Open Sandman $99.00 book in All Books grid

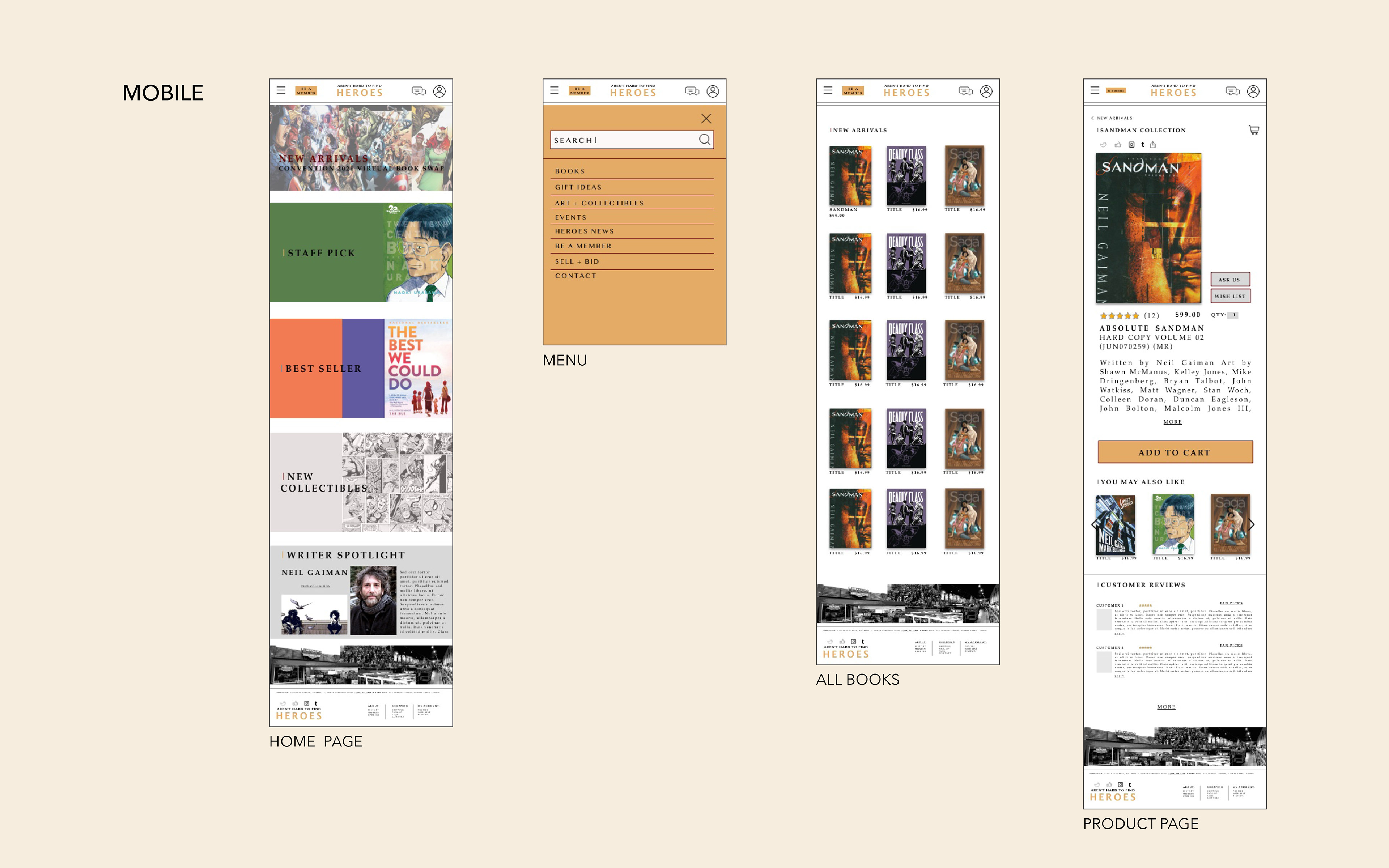(850, 176)
